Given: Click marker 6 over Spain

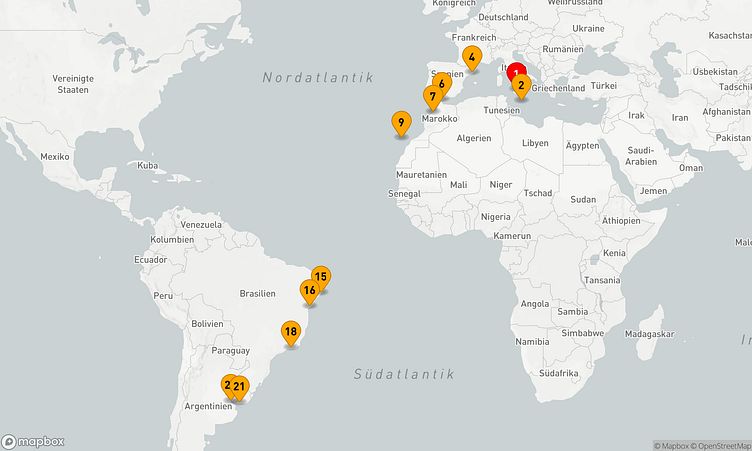Looking at the screenshot, I should (x=443, y=82).
